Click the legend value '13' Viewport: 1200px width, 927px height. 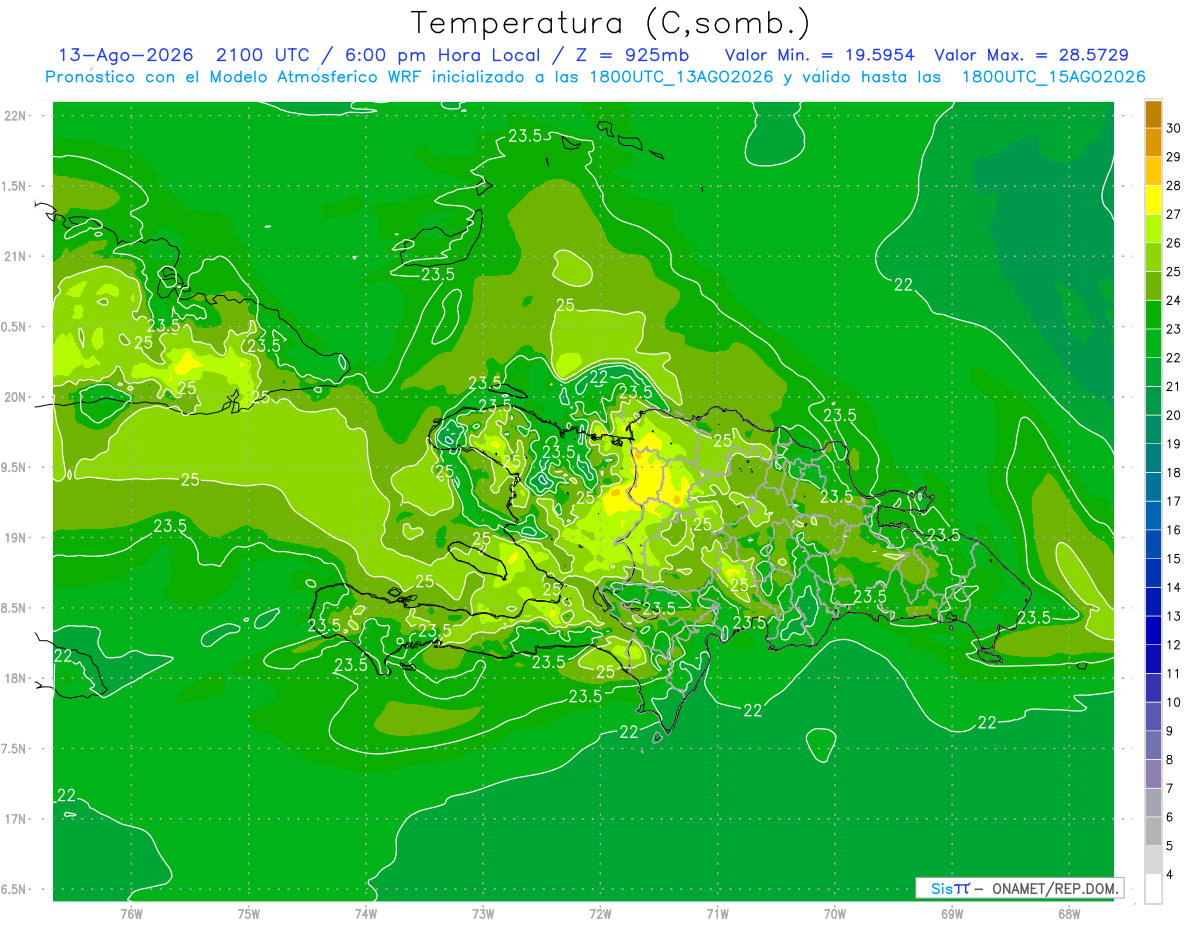coord(1174,616)
